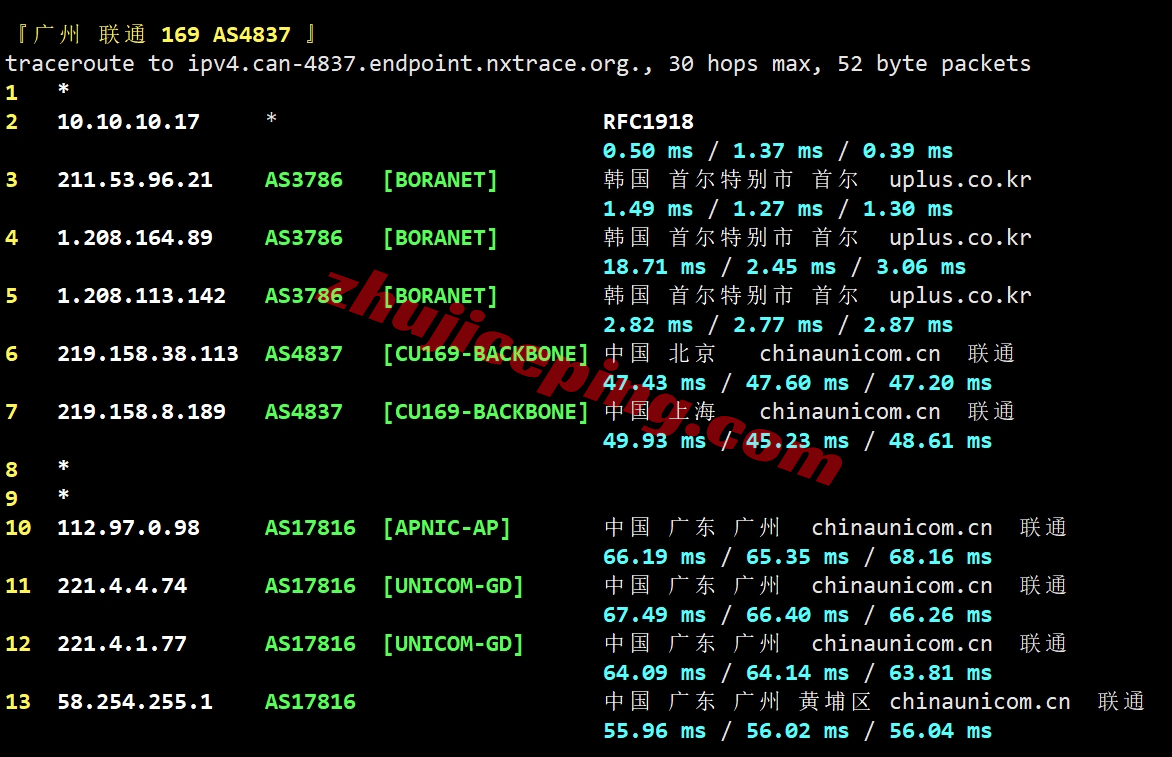Select IP address 219.158.38.113
This screenshot has height=757, width=1172.
point(148,354)
